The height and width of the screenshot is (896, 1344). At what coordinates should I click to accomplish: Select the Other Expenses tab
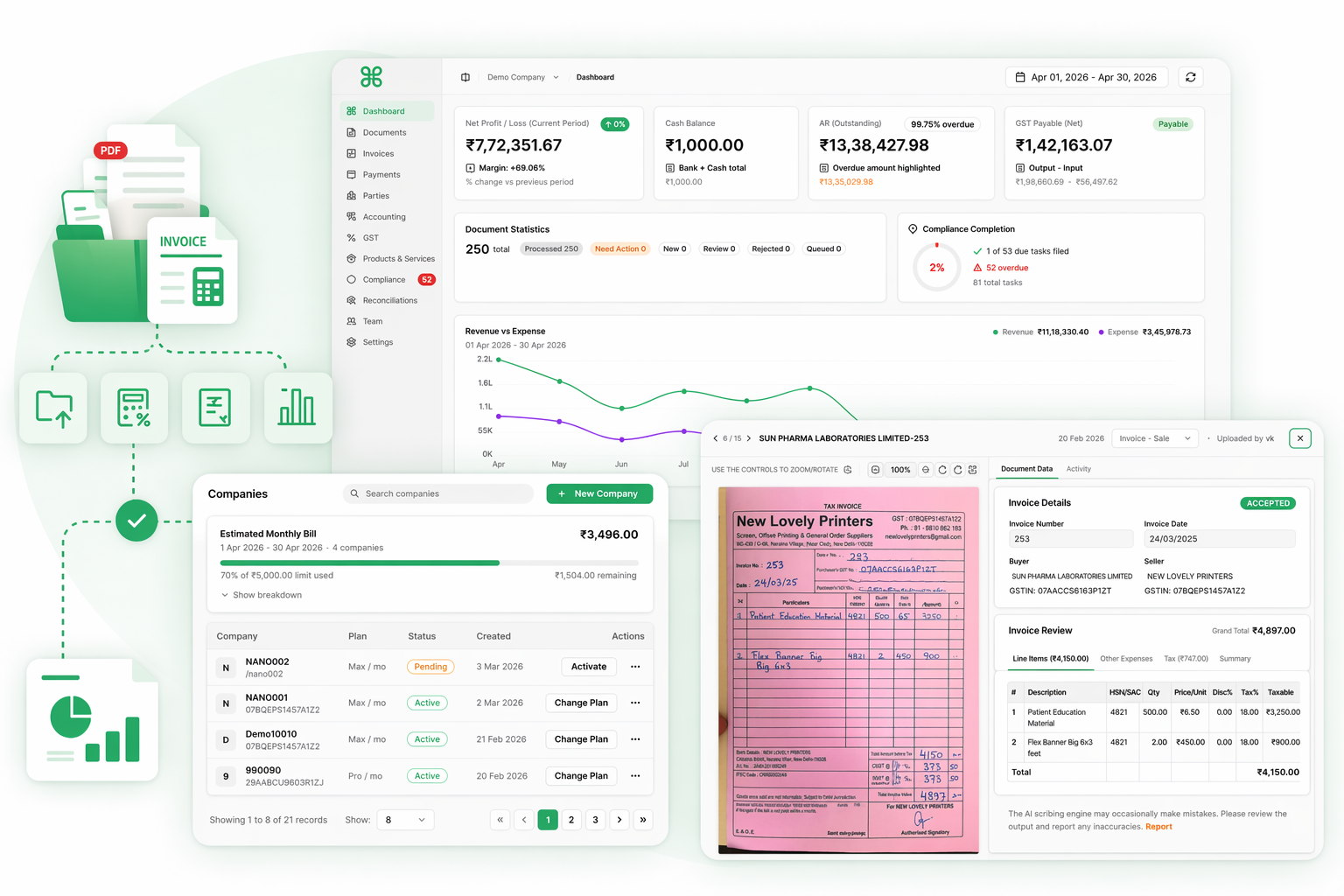[1126, 659]
